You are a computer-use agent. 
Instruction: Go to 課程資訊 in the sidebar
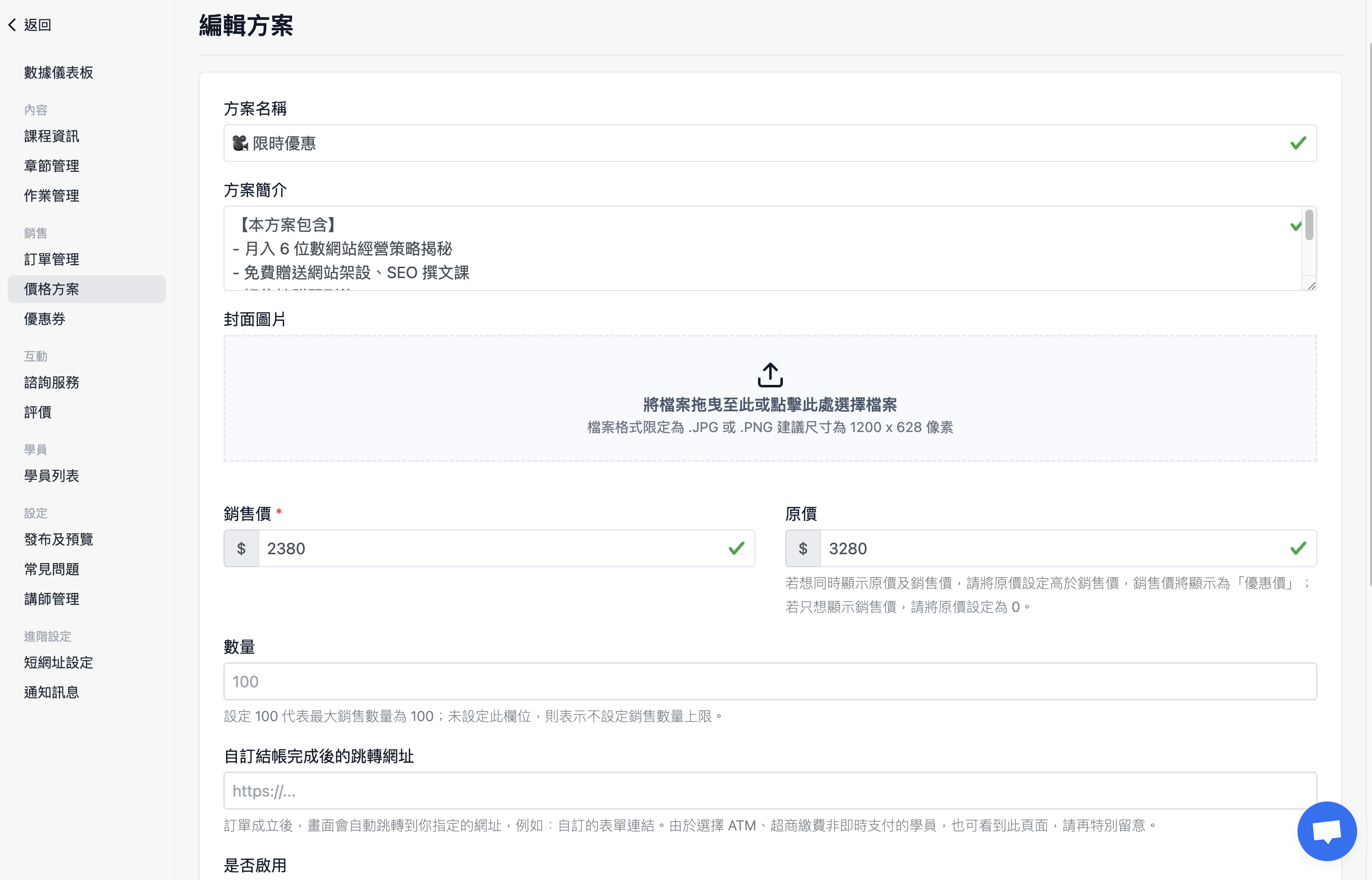coord(52,136)
